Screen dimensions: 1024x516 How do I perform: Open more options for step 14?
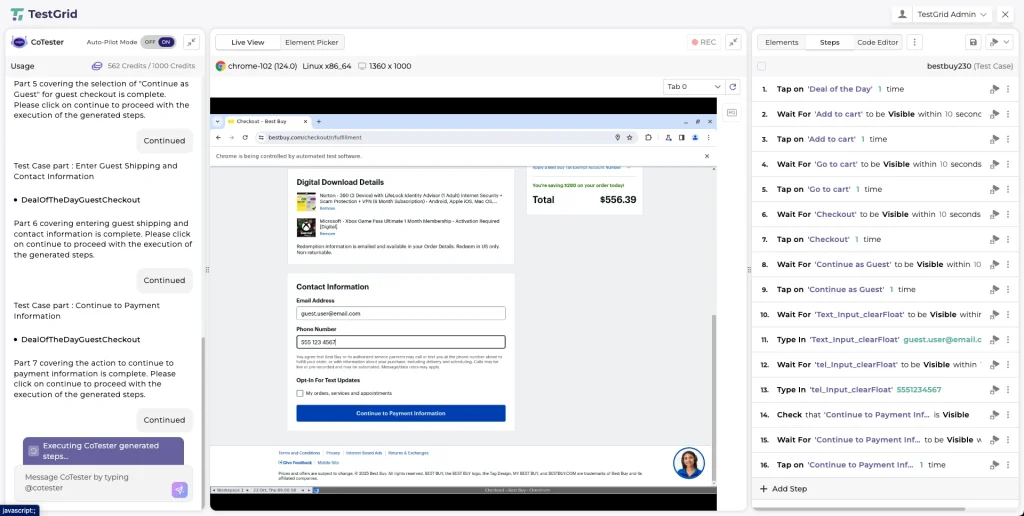[1008, 415]
